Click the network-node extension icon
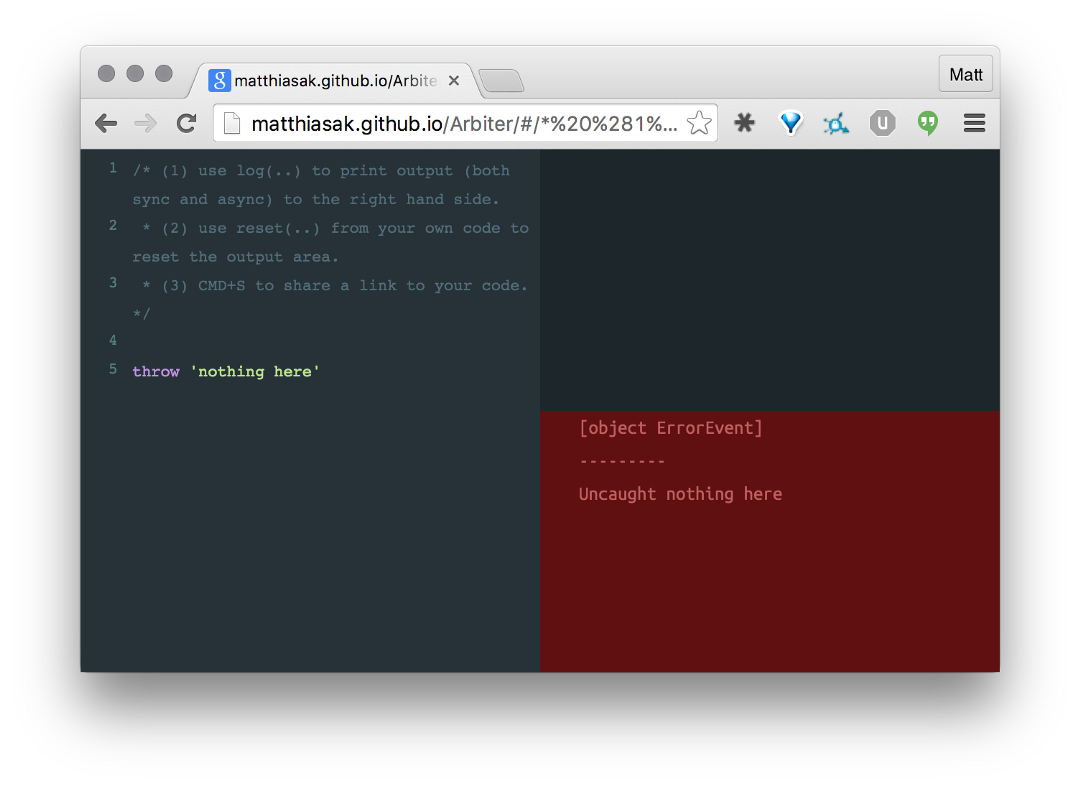Image resolution: width=1080 pixels, height=787 pixels. point(836,122)
